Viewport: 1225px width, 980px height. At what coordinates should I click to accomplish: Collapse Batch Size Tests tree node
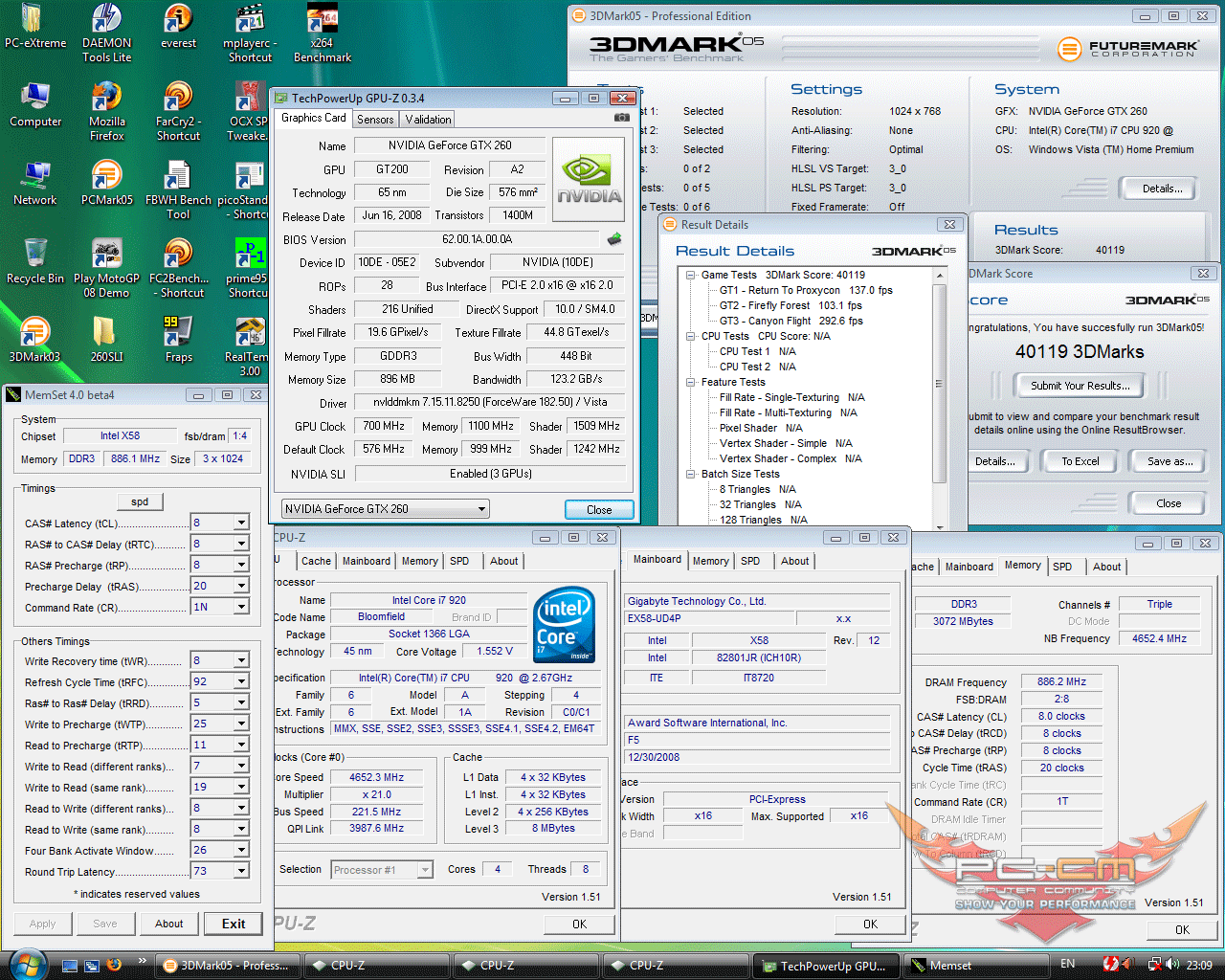coord(691,474)
